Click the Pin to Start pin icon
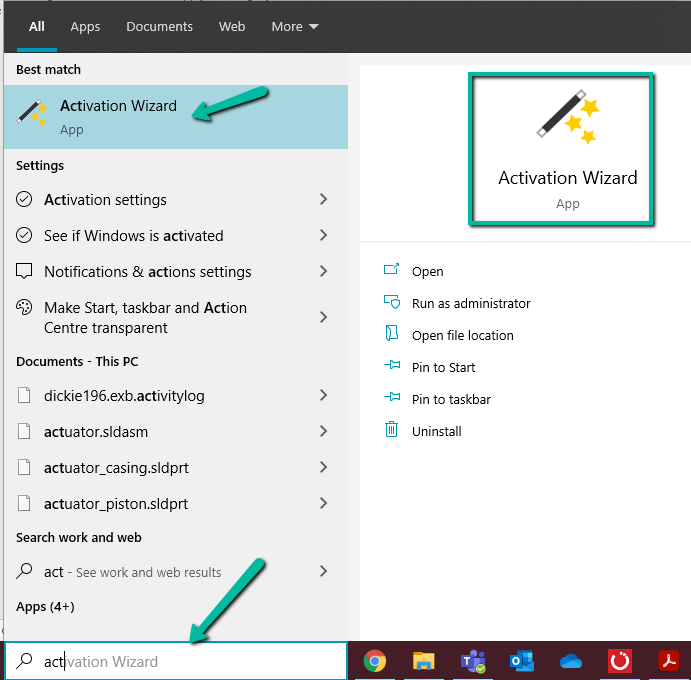 392,365
